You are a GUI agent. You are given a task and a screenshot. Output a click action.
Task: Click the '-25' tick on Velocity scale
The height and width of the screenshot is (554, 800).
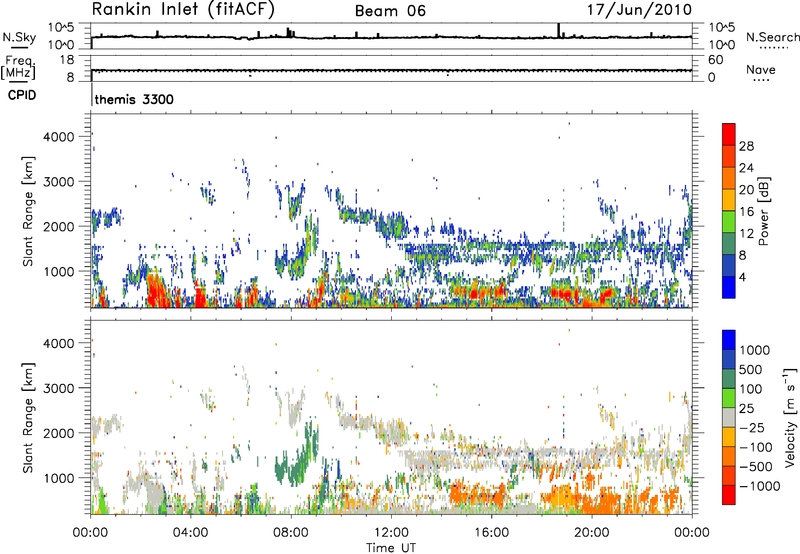pyautogui.click(x=751, y=428)
